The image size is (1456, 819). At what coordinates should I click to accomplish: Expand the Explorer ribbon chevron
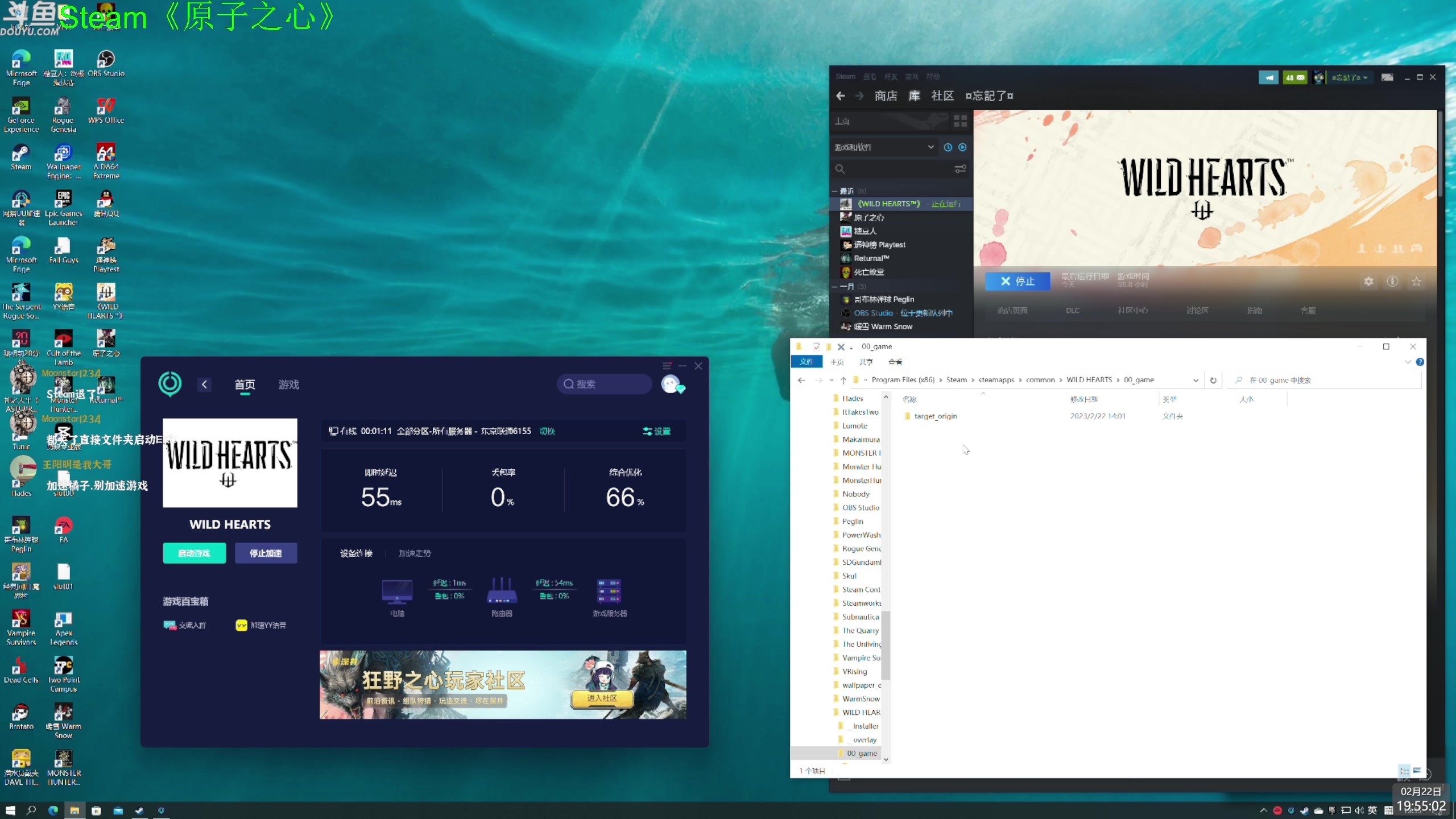pos(1408,362)
